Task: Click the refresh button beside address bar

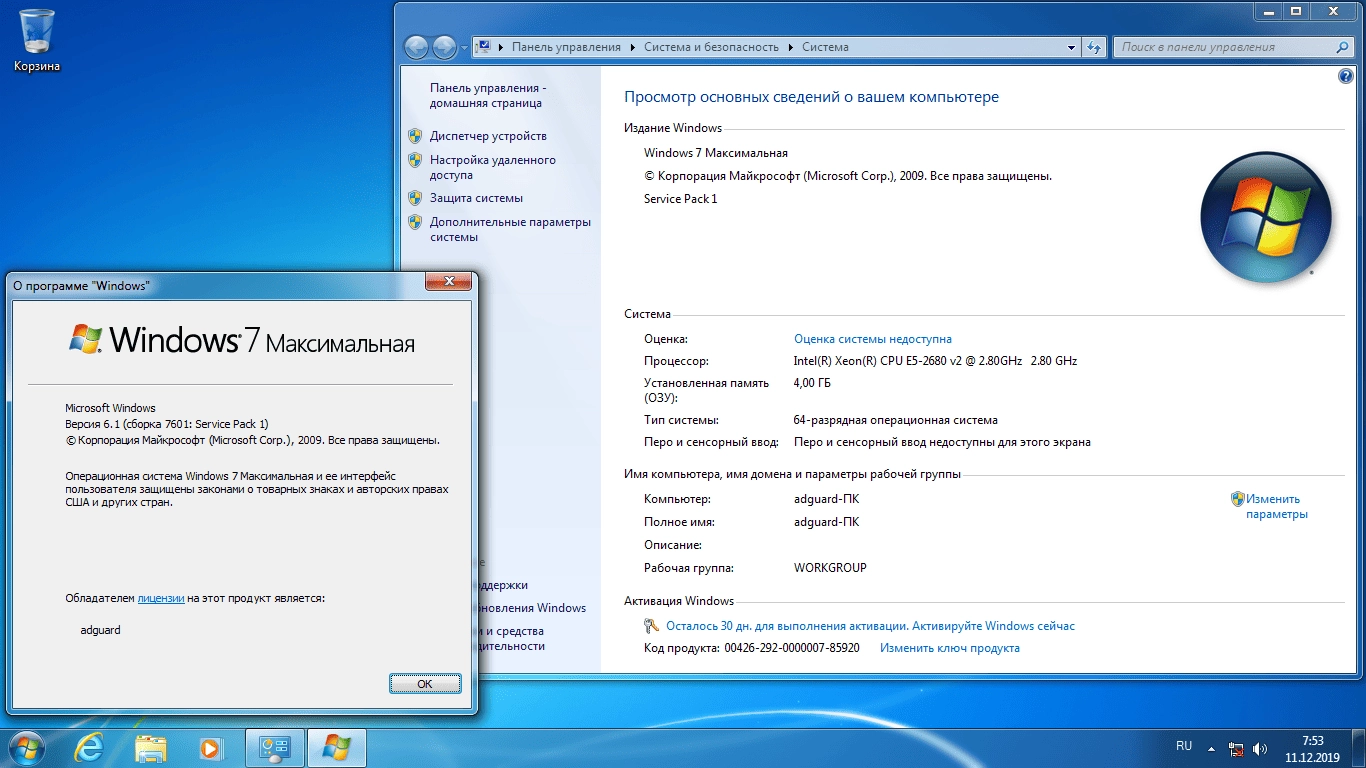Action: pyautogui.click(x=1094, y=47)
